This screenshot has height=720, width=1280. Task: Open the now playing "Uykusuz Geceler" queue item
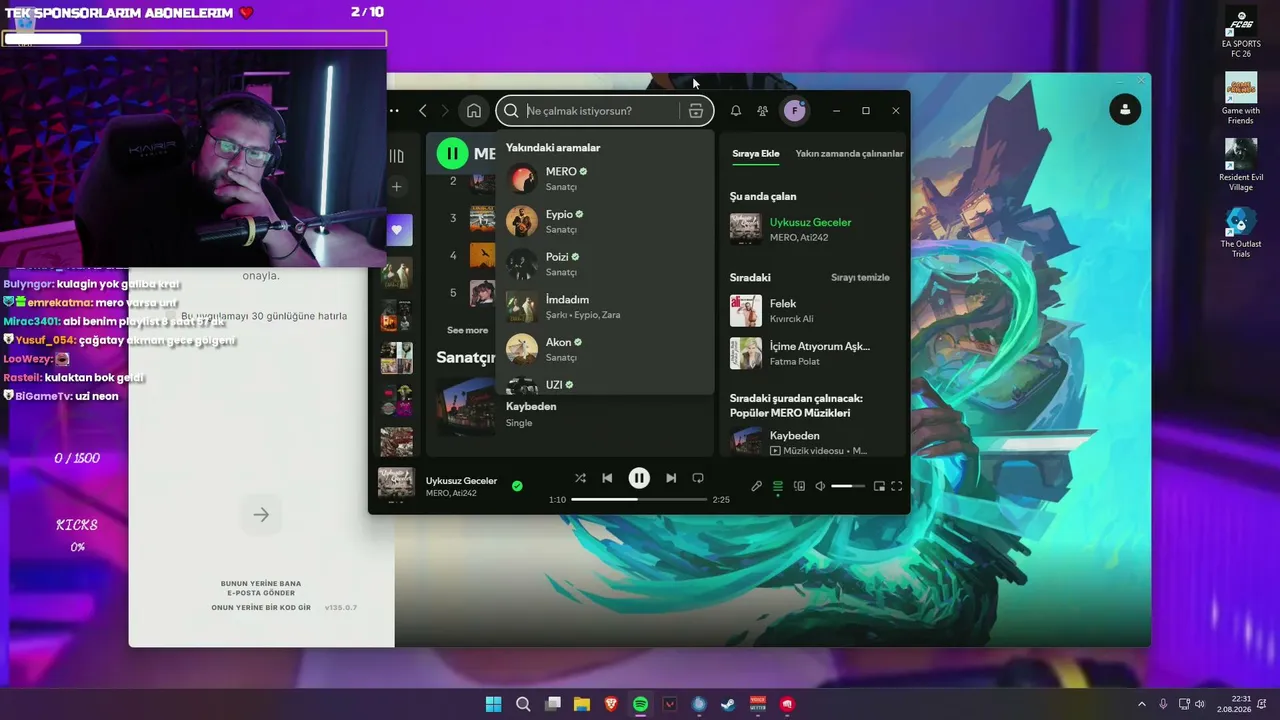pyautogui.click(x=814, y=229)
